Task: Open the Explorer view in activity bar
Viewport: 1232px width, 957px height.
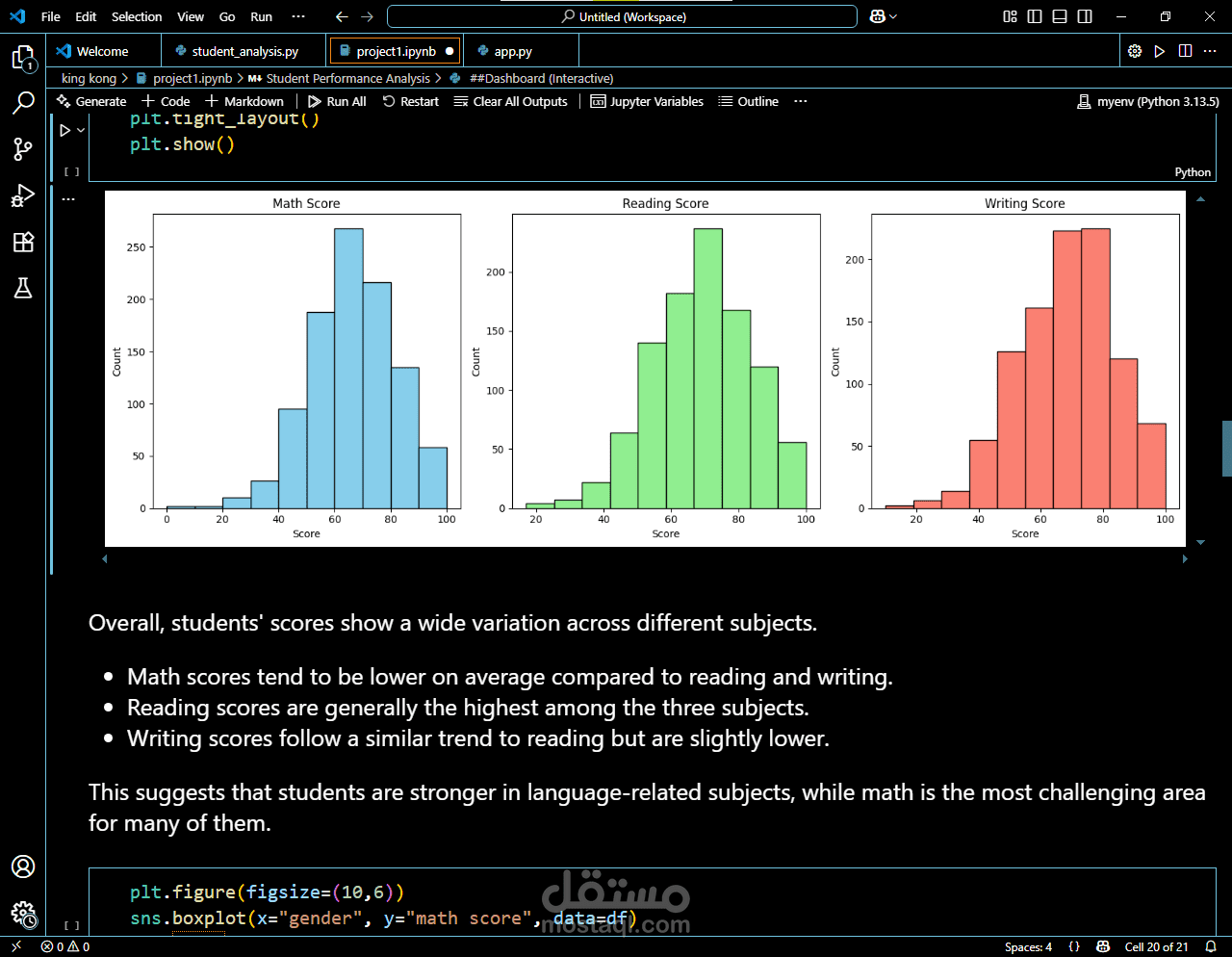Action: [x=23, y=58]
